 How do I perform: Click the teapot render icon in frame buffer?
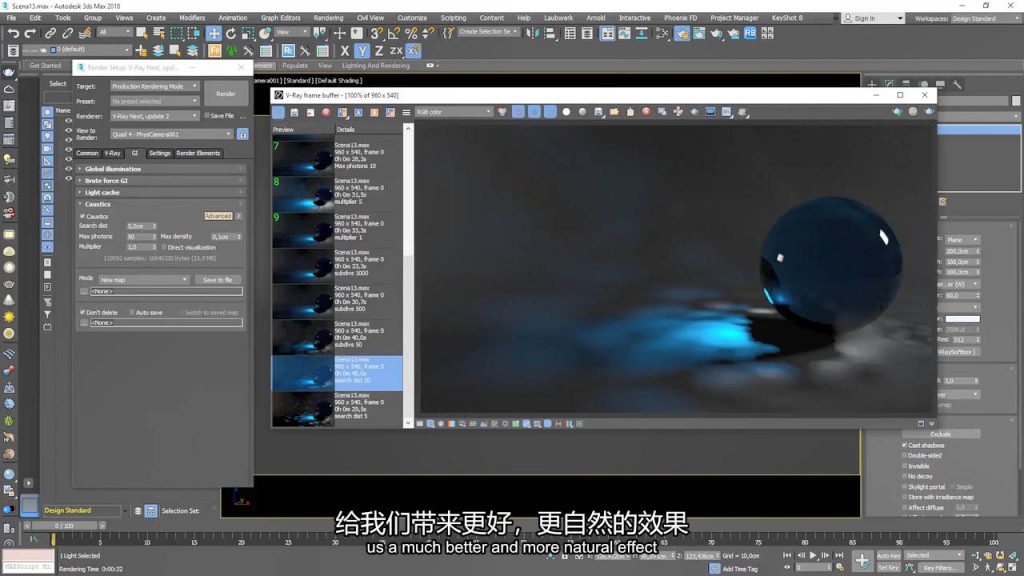929,112
